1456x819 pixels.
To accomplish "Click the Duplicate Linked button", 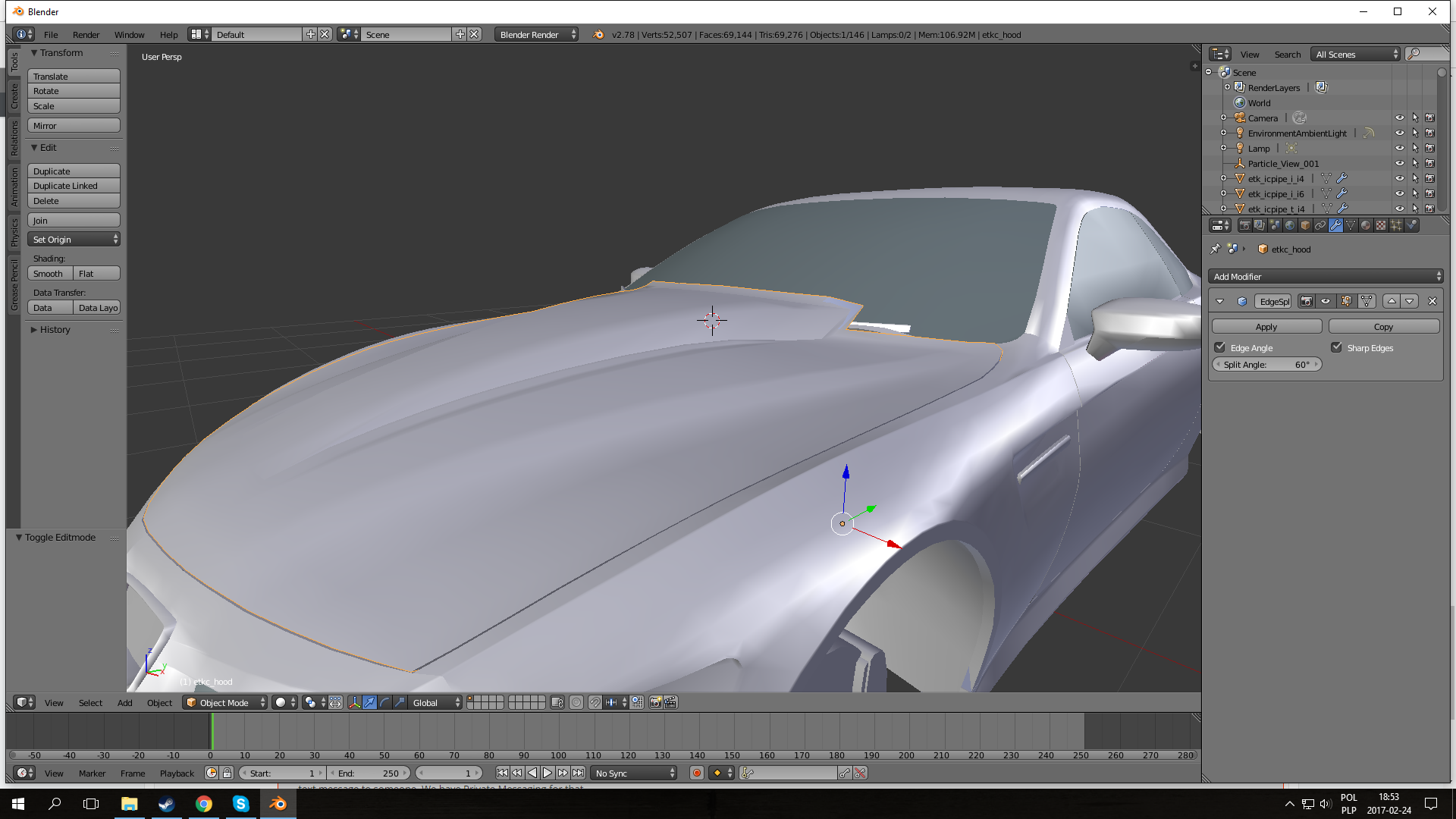I will 74,186.
